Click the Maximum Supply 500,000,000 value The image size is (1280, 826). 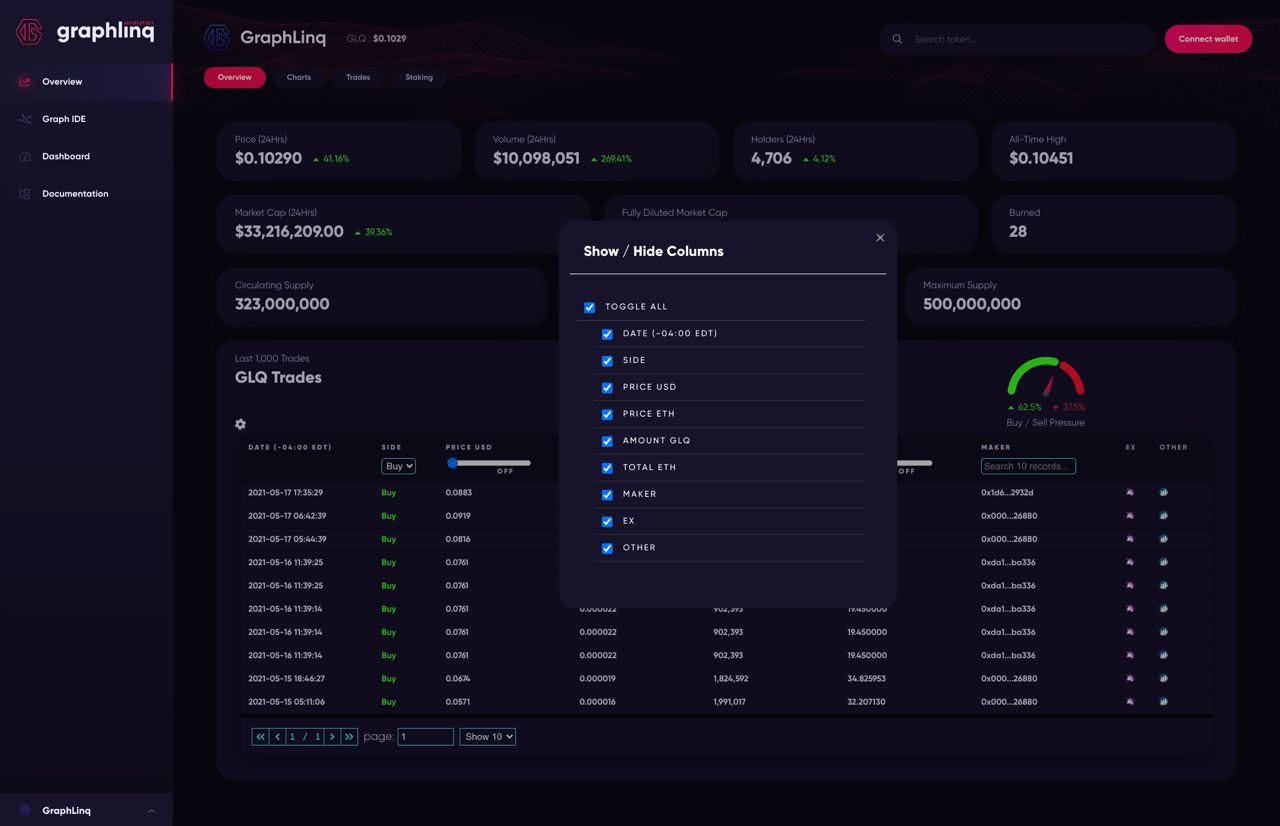click(972, 304)
